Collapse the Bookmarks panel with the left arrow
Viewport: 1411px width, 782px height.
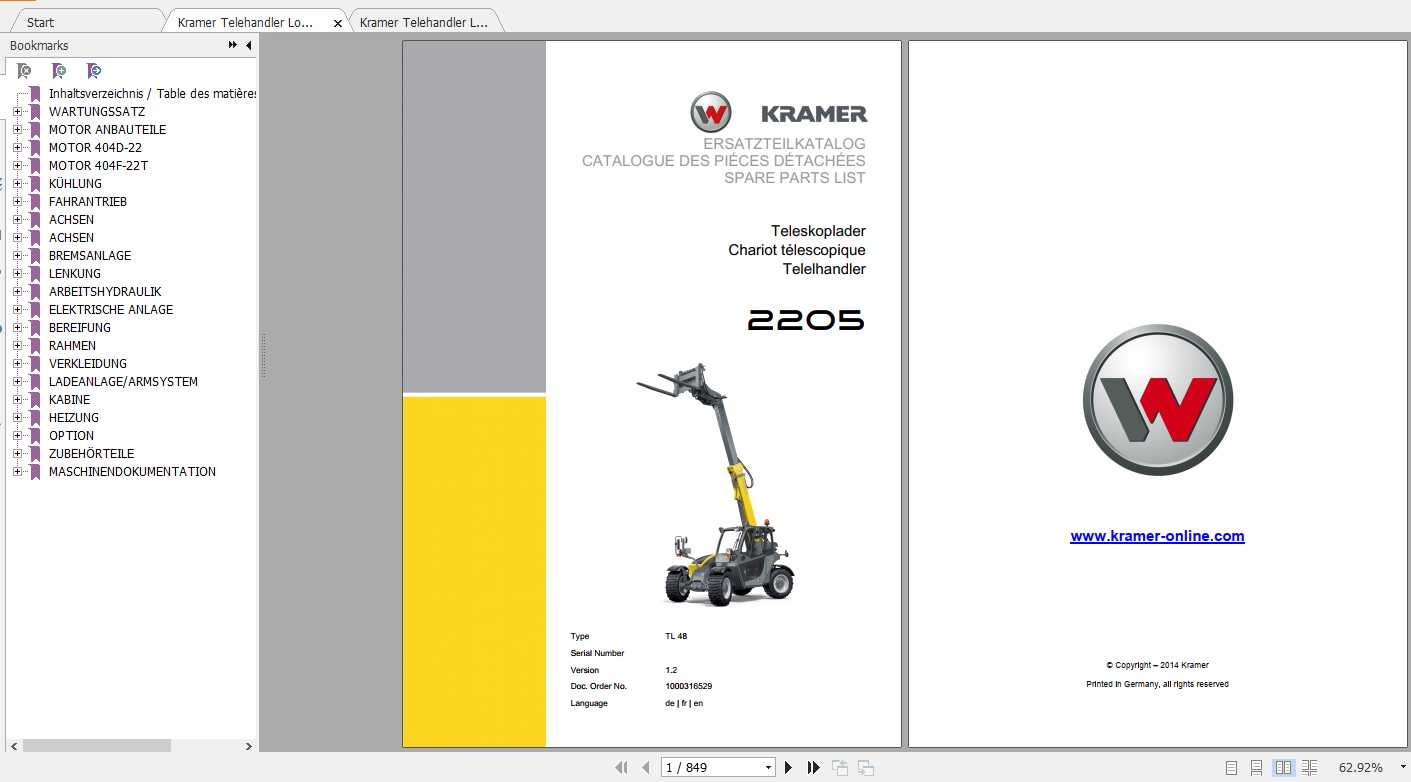(x=248, y=45)
